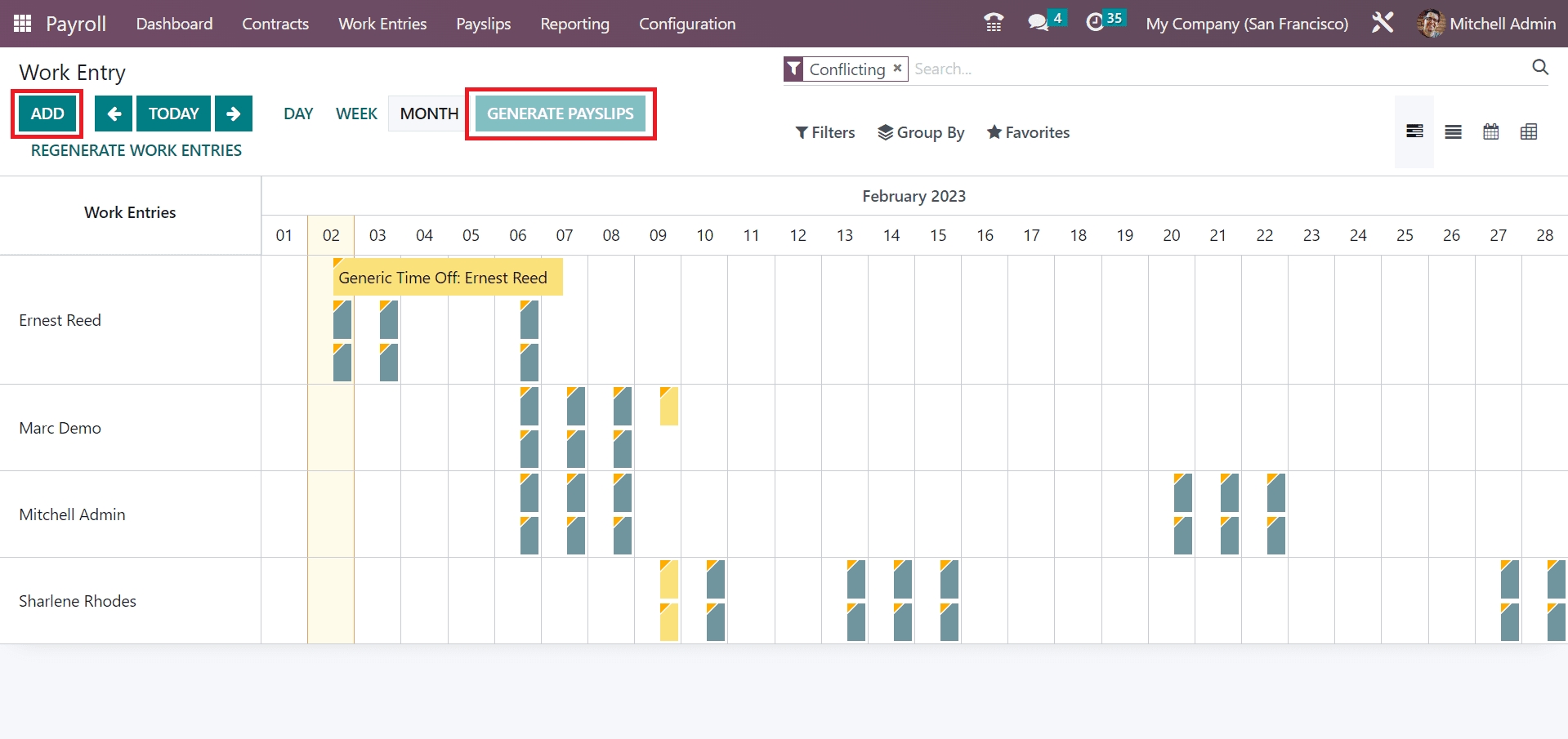Open the Payslips menu
1568x739 pixels.
tap(483, 24)
